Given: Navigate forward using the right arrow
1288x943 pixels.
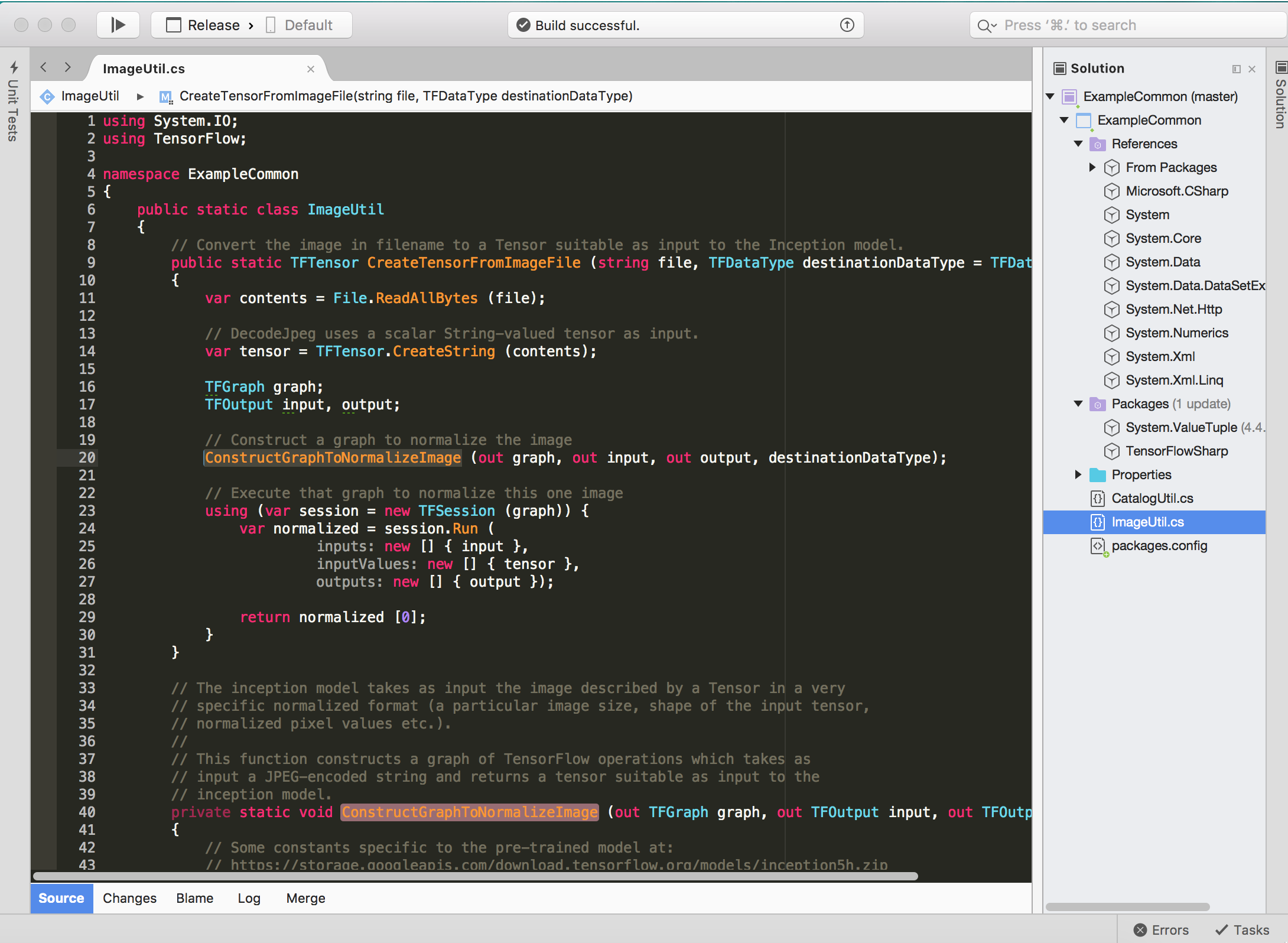Looking at the screenshot, I should pyautogui.click(x=67, y=67).
